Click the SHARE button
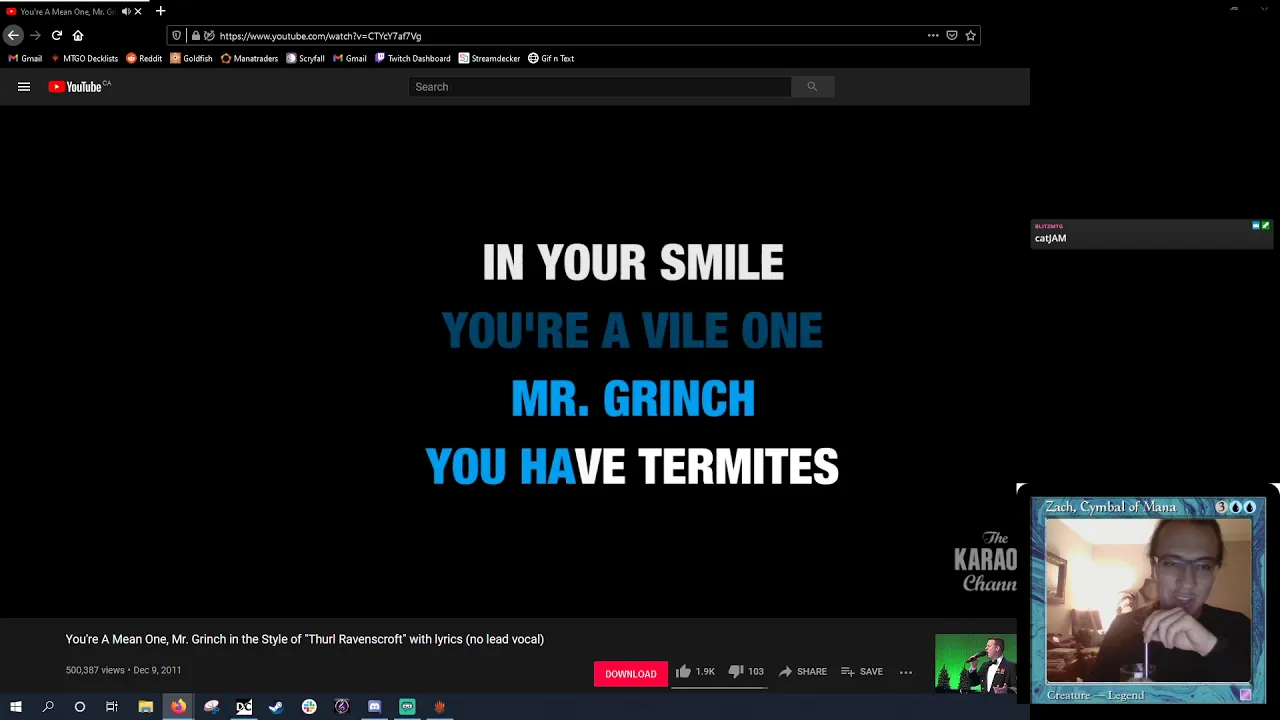 tap(802, 672)
